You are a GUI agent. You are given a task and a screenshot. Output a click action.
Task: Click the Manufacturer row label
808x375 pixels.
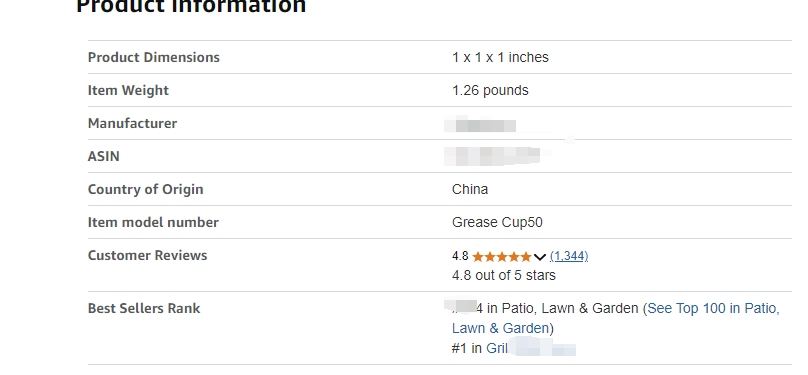coord(132,123)
